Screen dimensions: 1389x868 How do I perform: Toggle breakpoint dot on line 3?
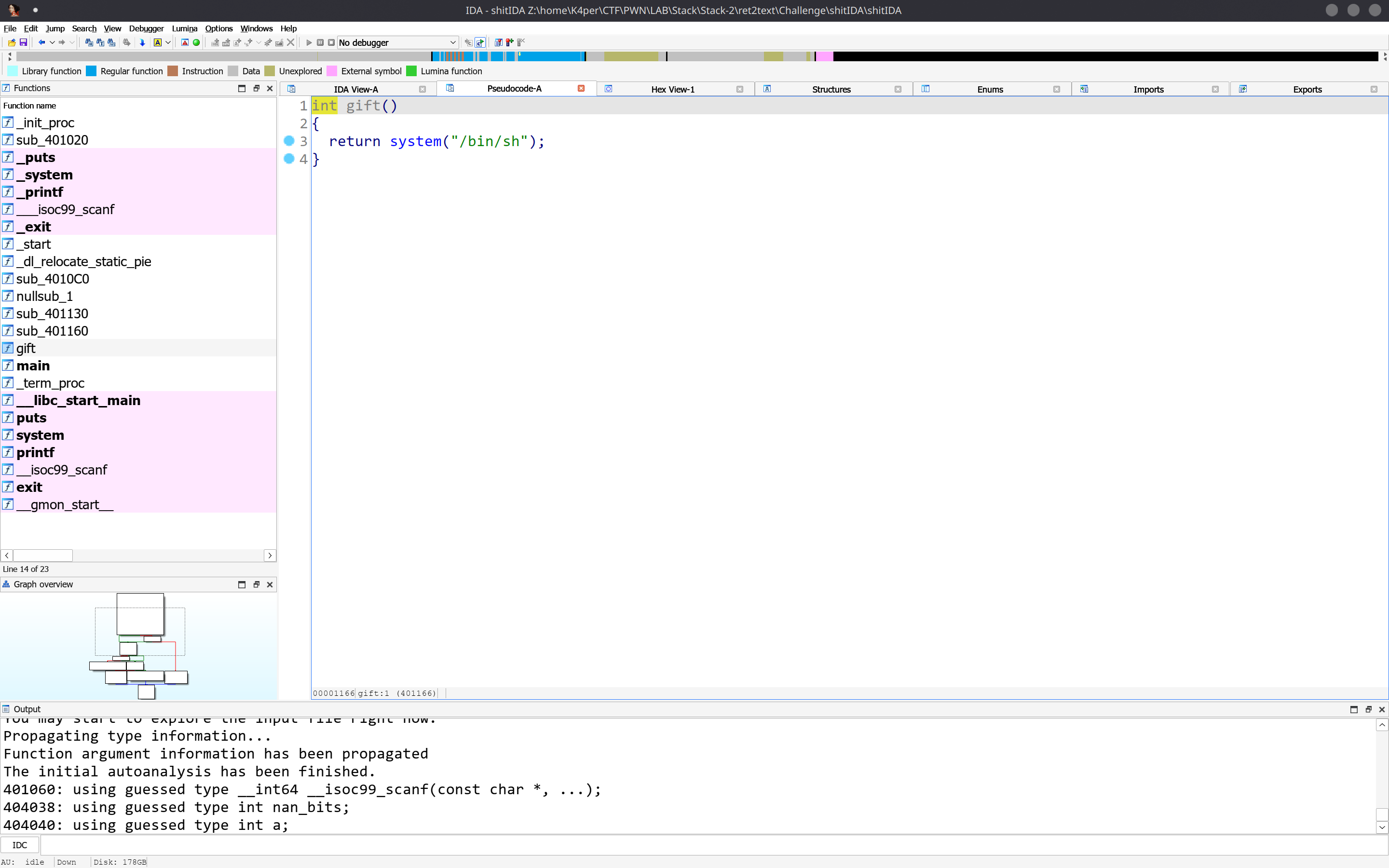tap(289, 141)
